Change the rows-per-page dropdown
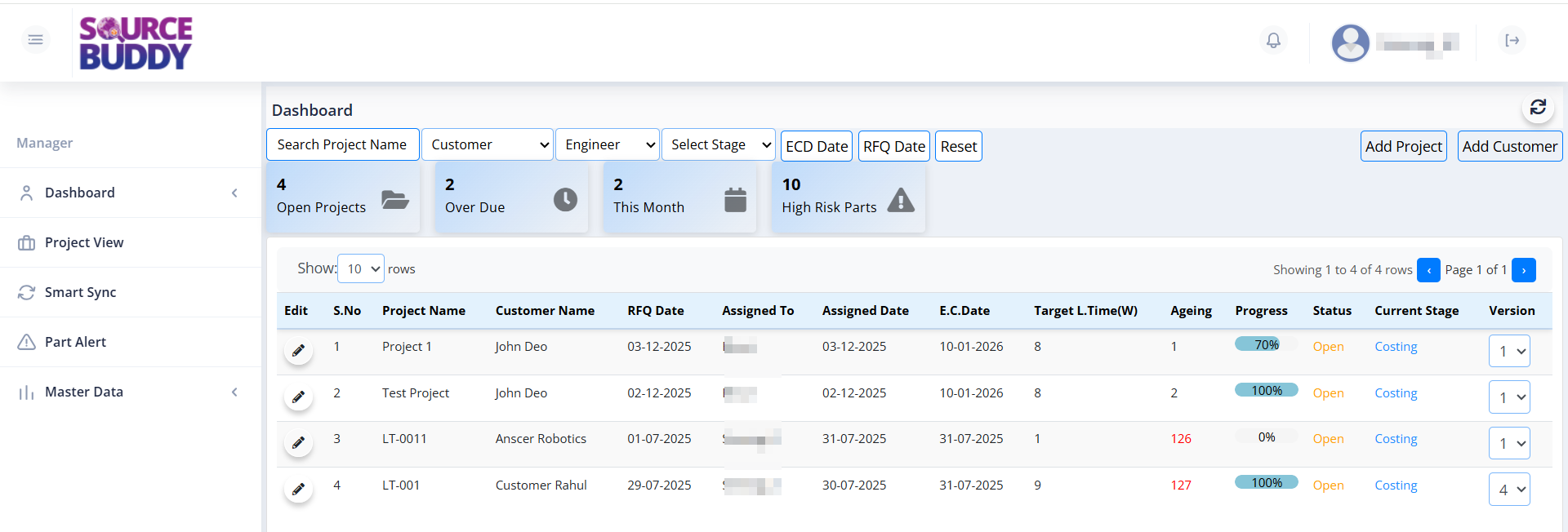 point(361,268)
